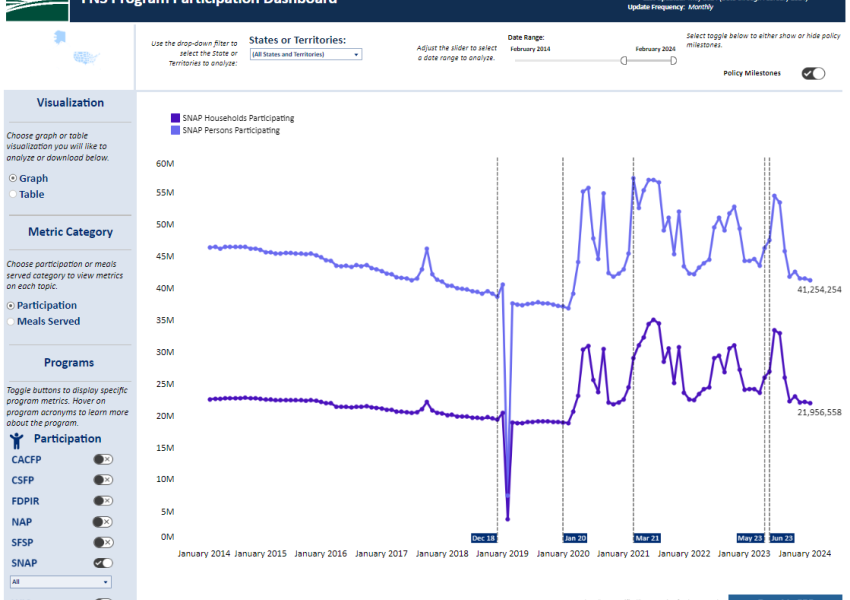The height and width of the screenshot is (600, 850).
Task: Click the January 2014 x-axis label
Action: (204, 553)
